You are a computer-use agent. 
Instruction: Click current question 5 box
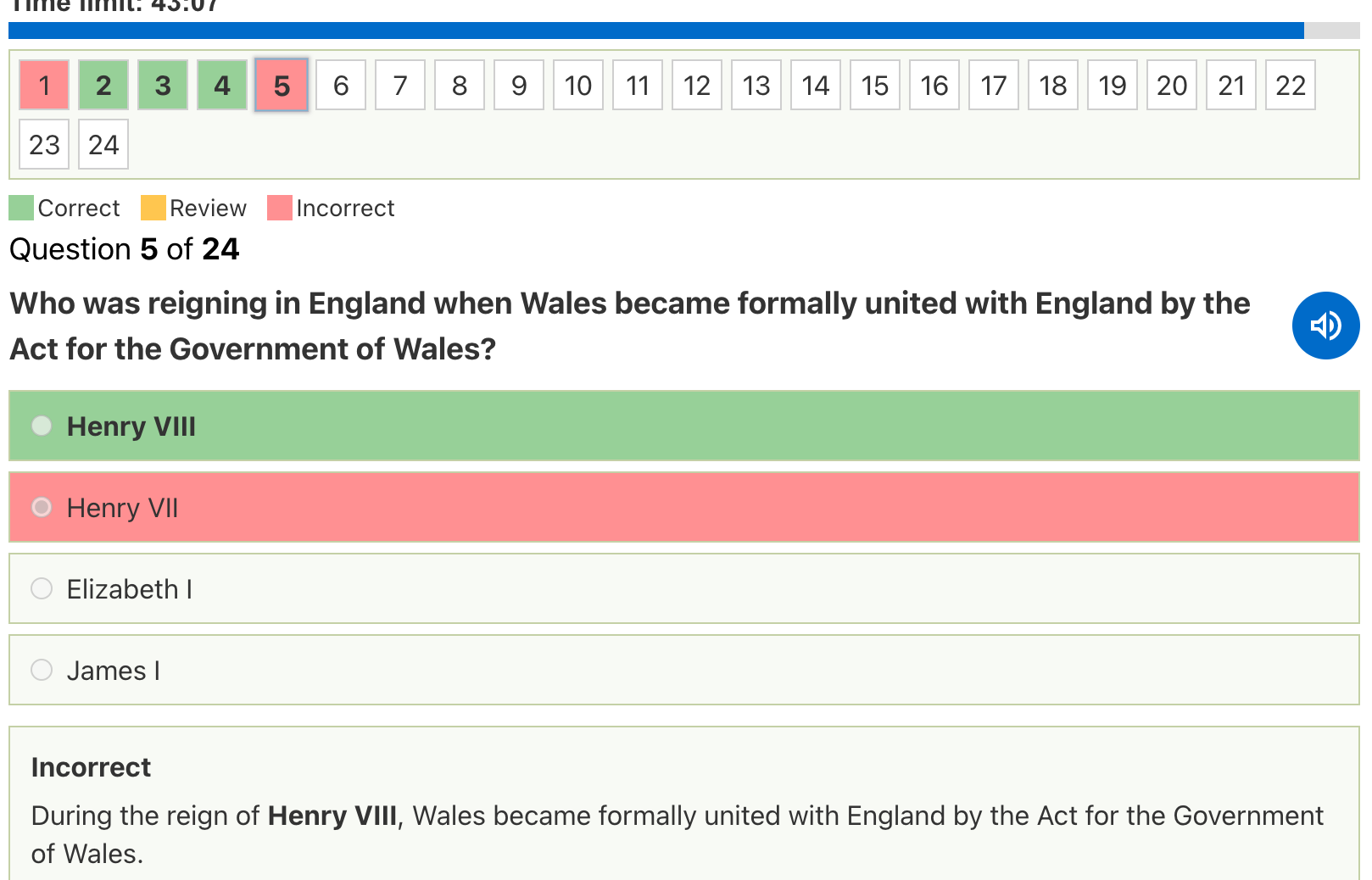[x=282, y=85]
